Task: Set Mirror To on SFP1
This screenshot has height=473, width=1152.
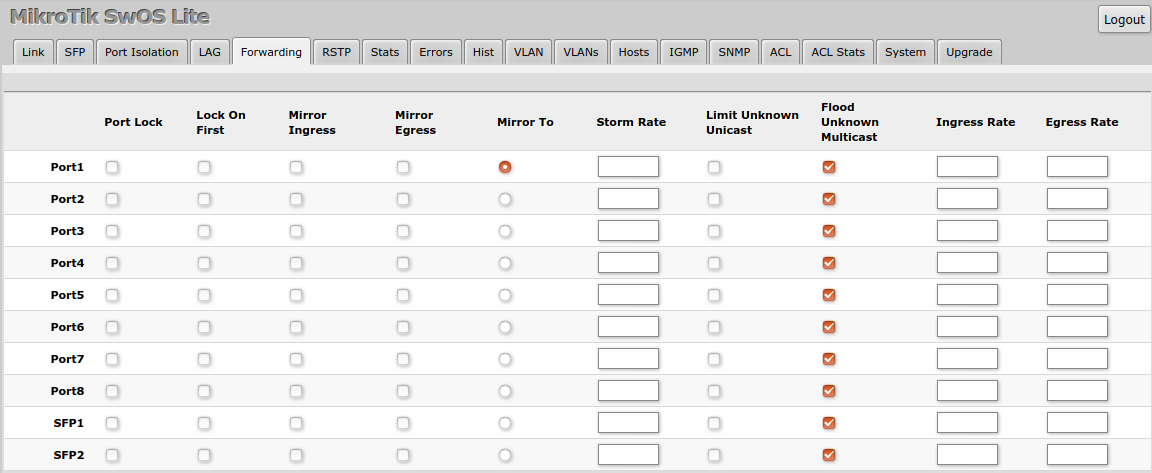Action: pos(505,423)
